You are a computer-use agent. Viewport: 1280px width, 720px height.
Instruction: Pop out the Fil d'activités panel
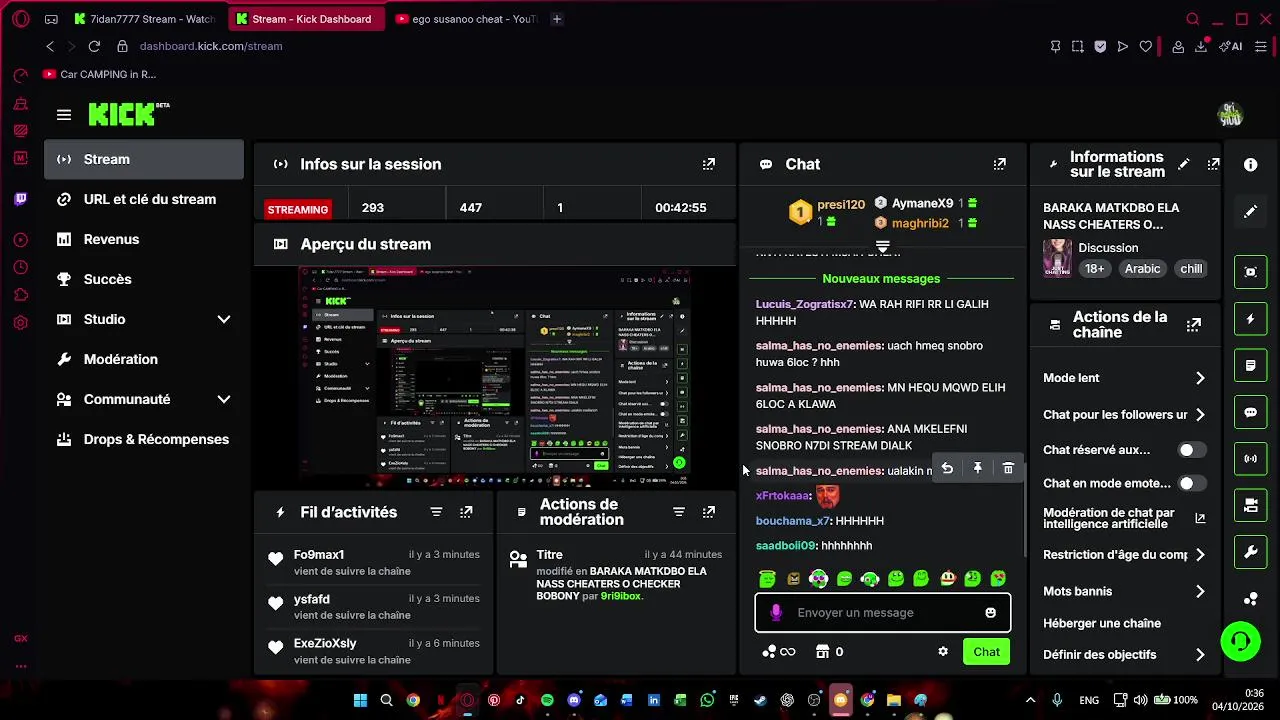pos(466,512)
